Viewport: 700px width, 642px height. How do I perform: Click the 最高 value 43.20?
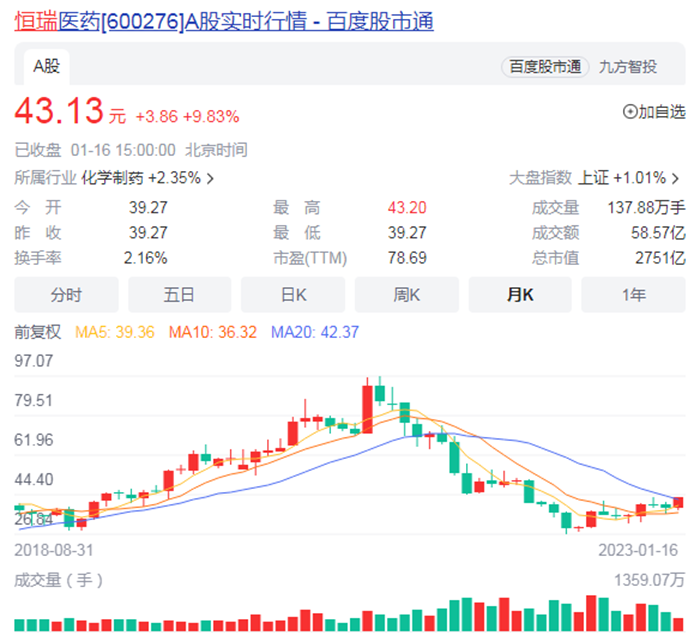click(x=407, y=208)
